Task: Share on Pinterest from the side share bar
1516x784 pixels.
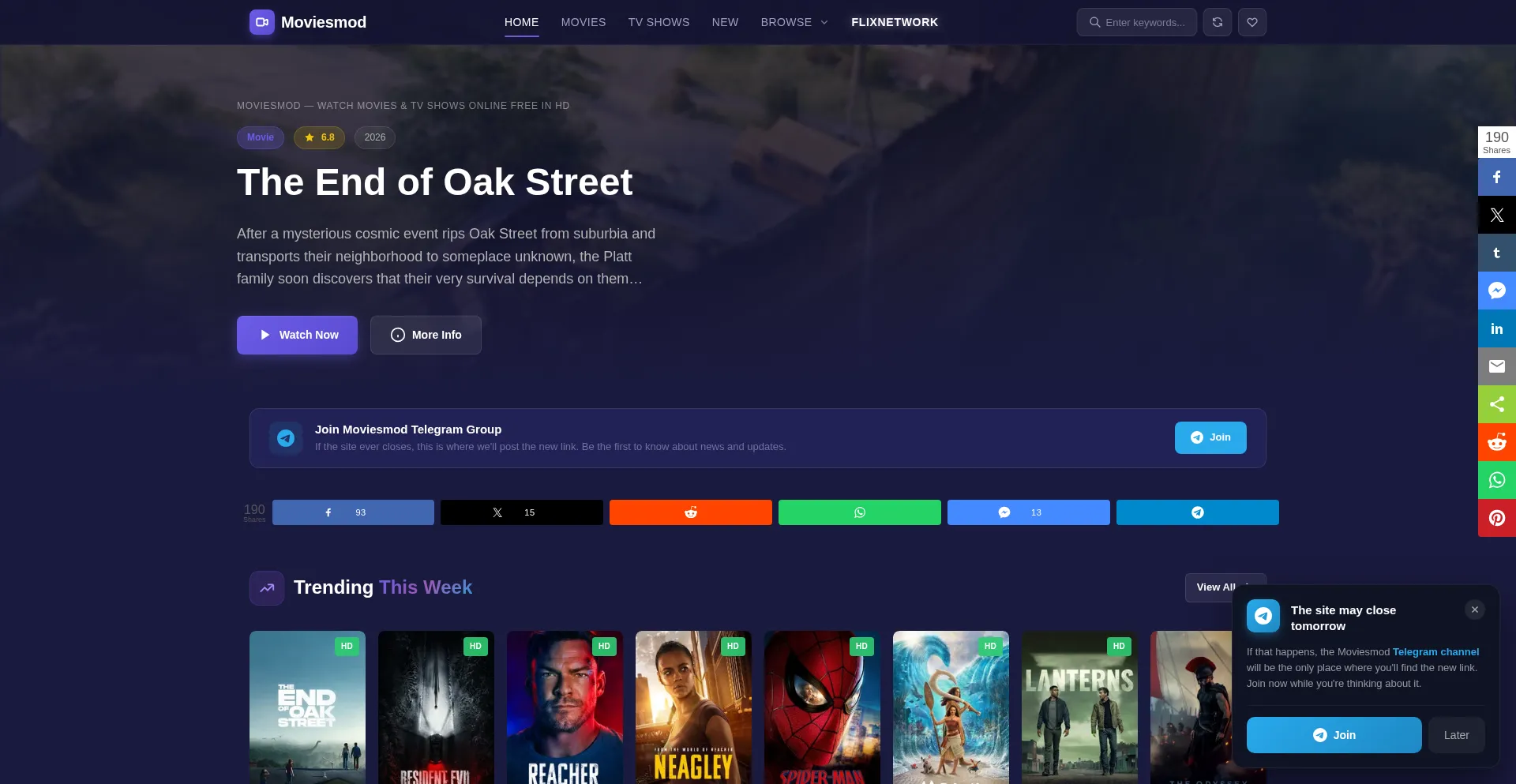Action: click(x=1497, y=518)
